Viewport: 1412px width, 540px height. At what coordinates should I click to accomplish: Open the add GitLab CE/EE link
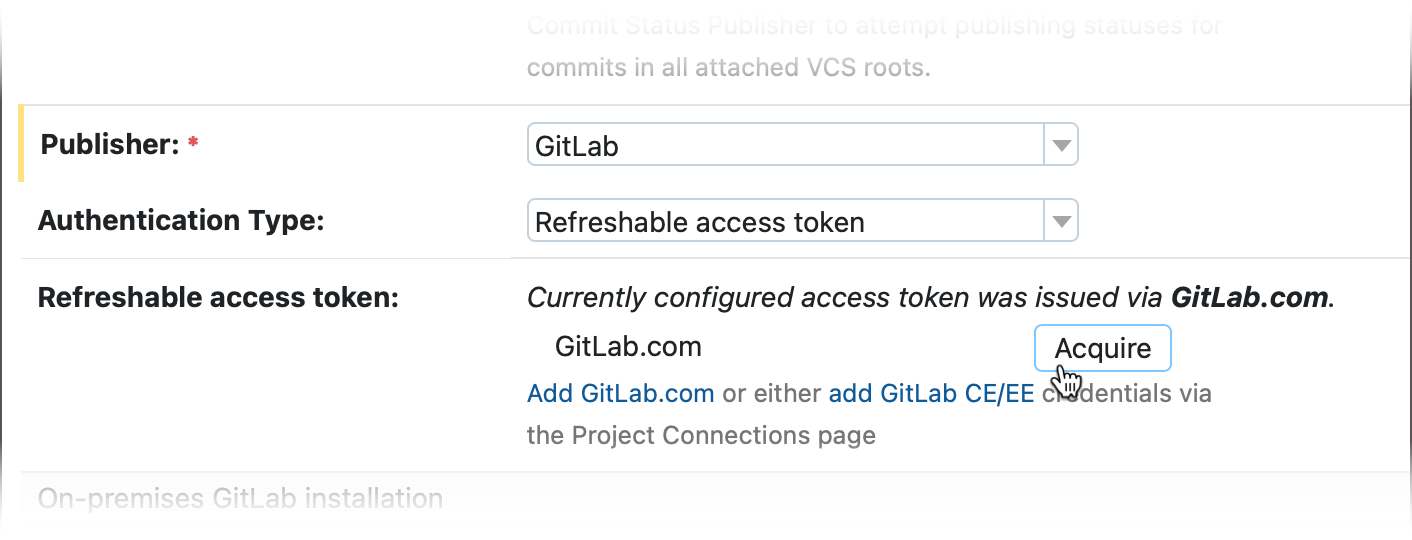[x=931, y=393]
